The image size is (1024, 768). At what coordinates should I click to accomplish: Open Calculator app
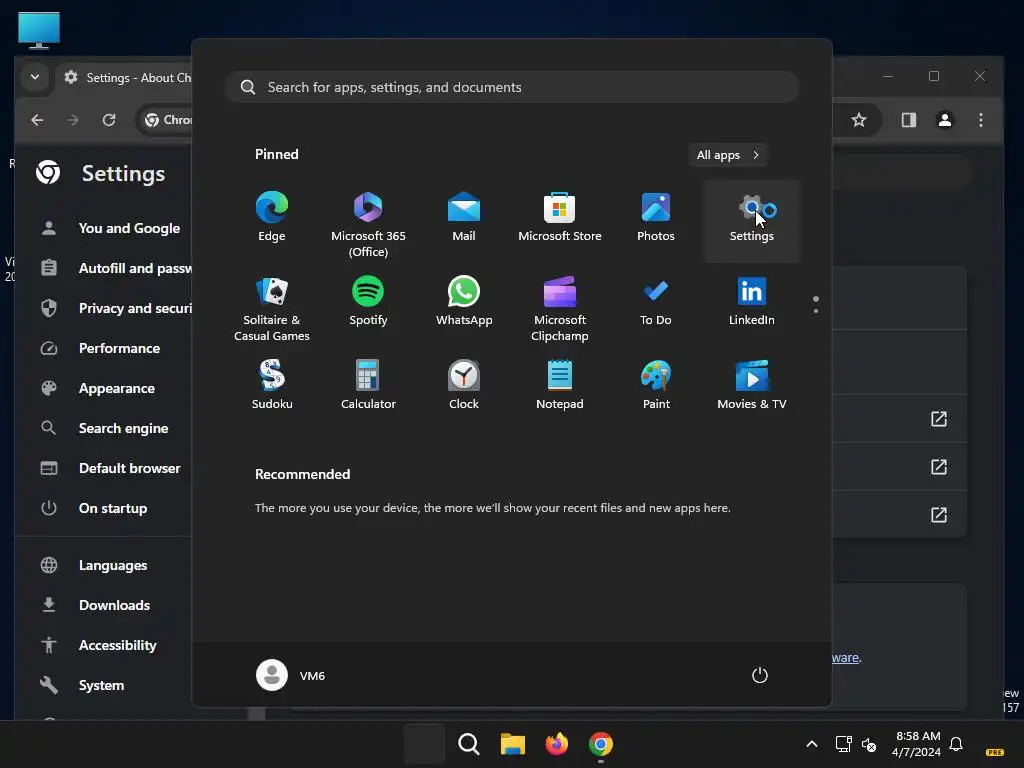(368, 387)
